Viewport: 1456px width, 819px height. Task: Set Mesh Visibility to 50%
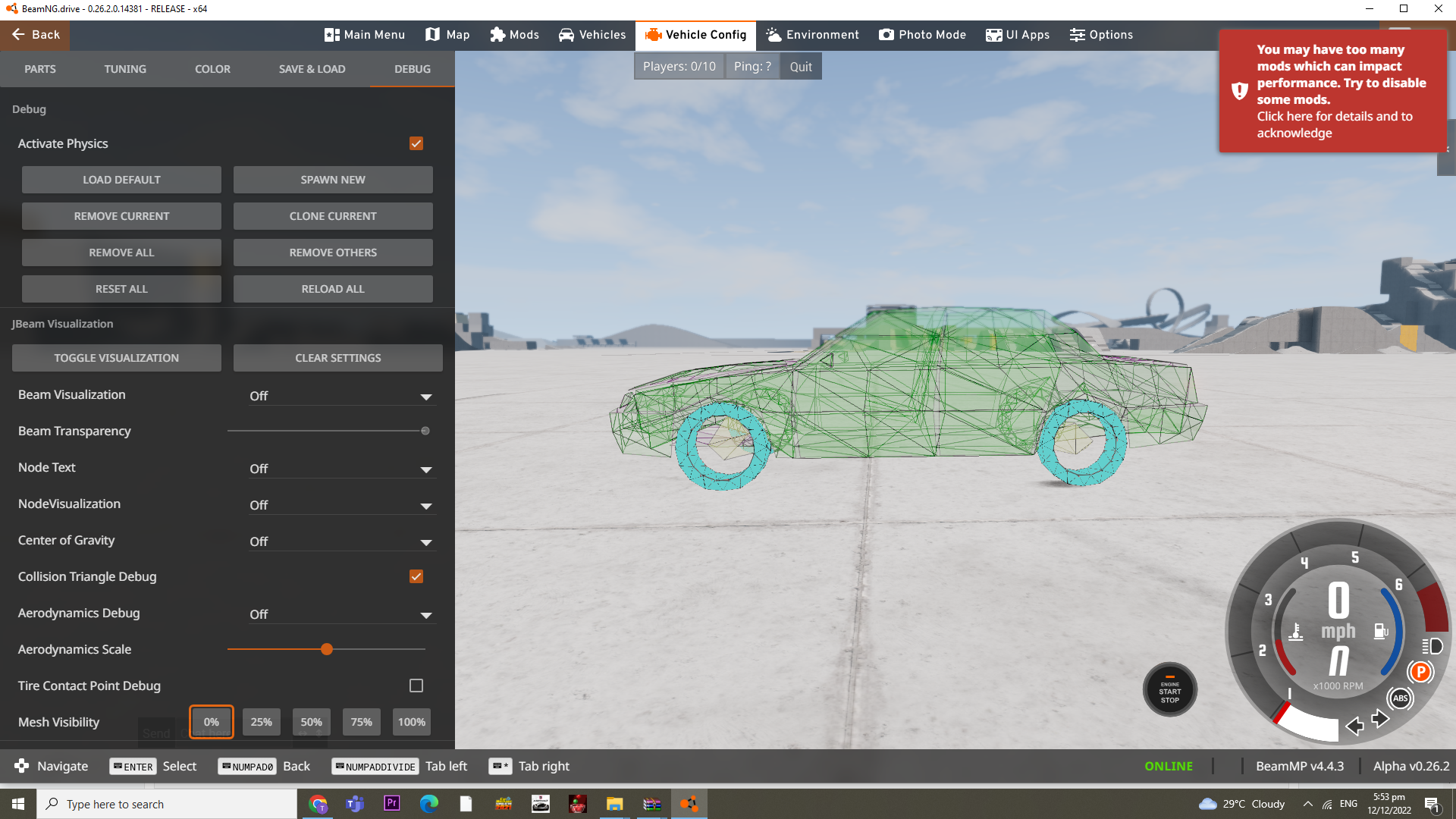click(311, 723)
